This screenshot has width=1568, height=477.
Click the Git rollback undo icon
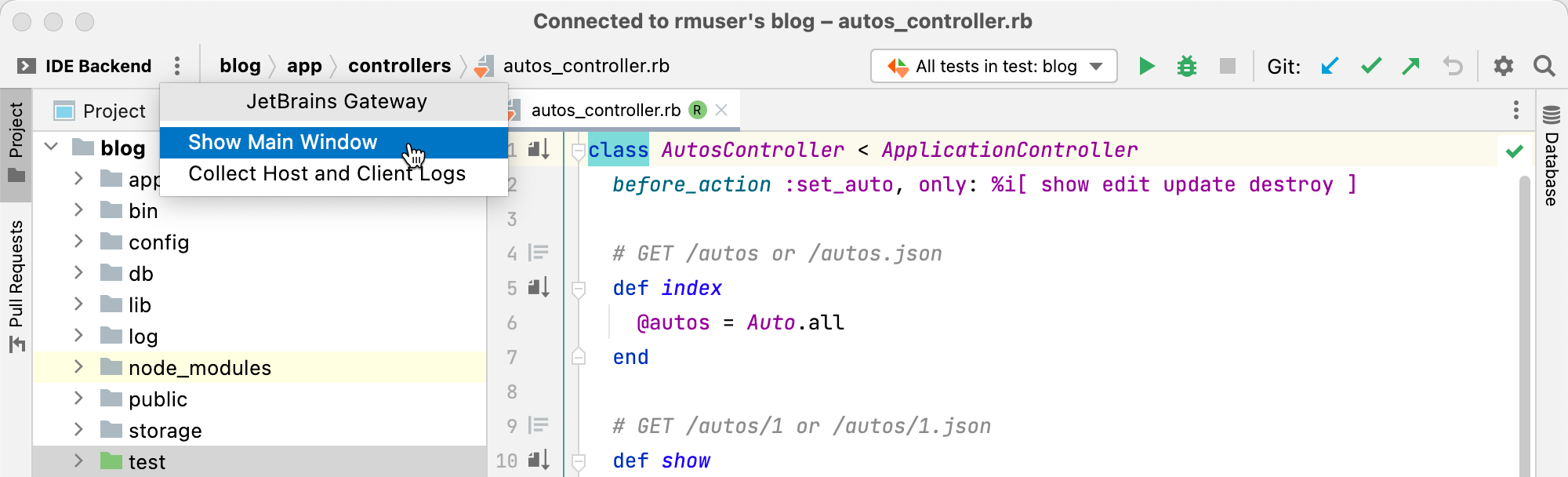pos(1453,66)
